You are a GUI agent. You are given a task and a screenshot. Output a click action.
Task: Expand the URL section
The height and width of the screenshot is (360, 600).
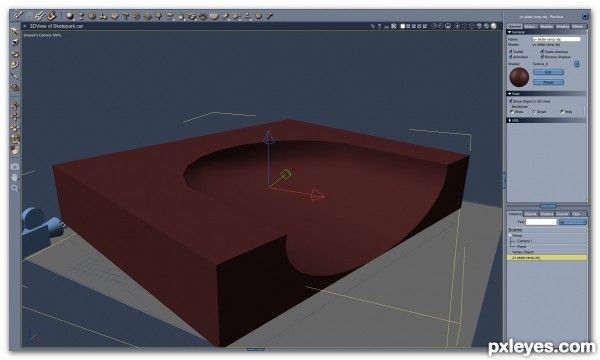[x=510, y=121]
